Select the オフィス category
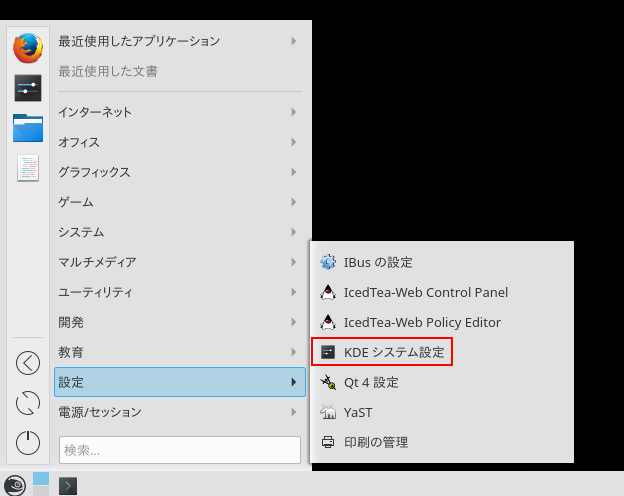624x496 pixels. (x=180, y=142)
